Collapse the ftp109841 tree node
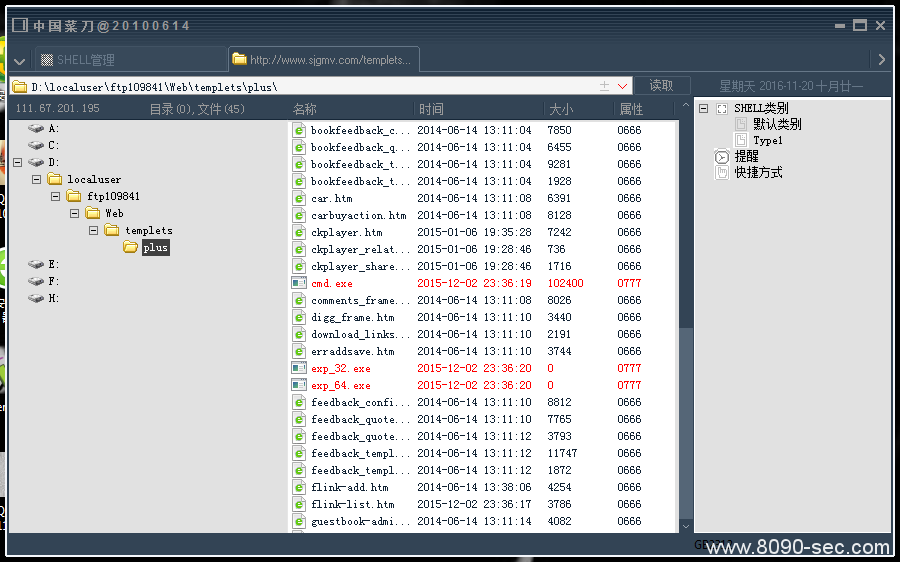The width and height of the screenshot is (900, 562). click(x=56, y=196)
